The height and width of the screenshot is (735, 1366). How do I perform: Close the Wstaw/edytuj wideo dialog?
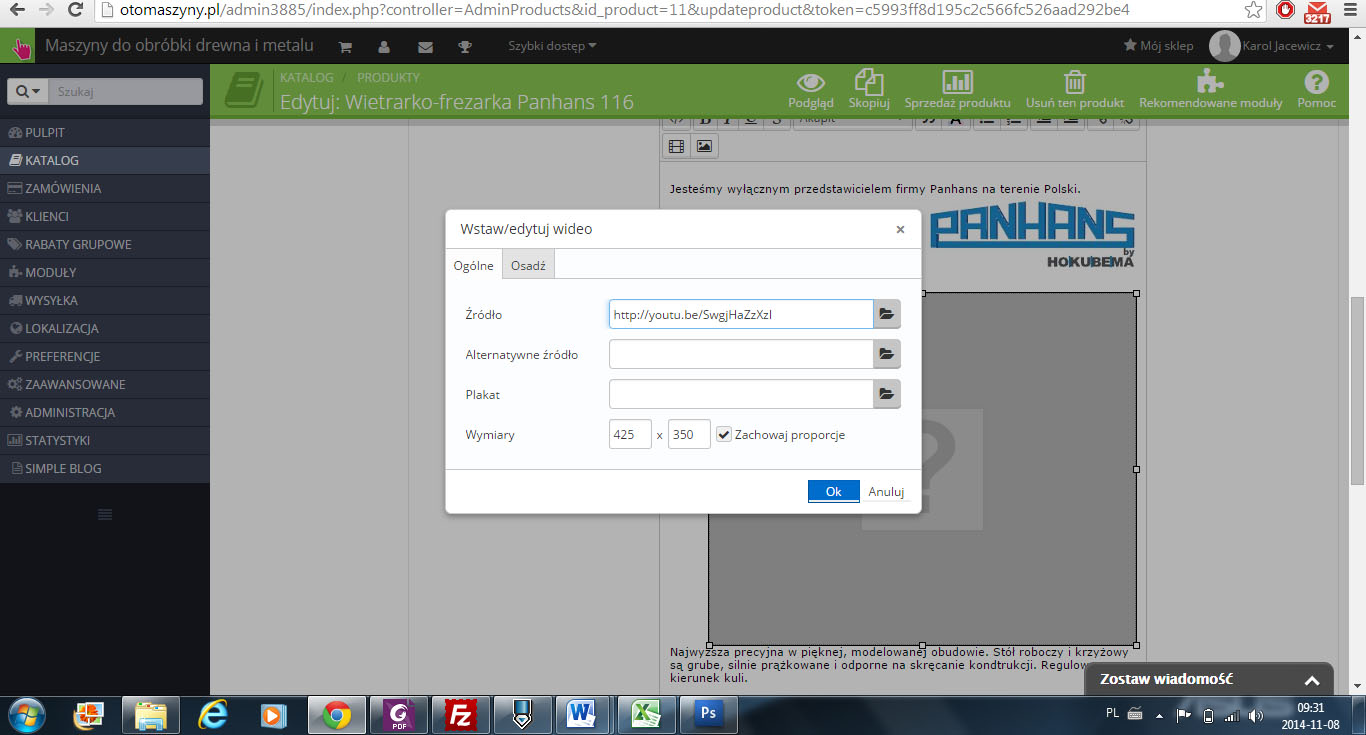coord(900,229)
